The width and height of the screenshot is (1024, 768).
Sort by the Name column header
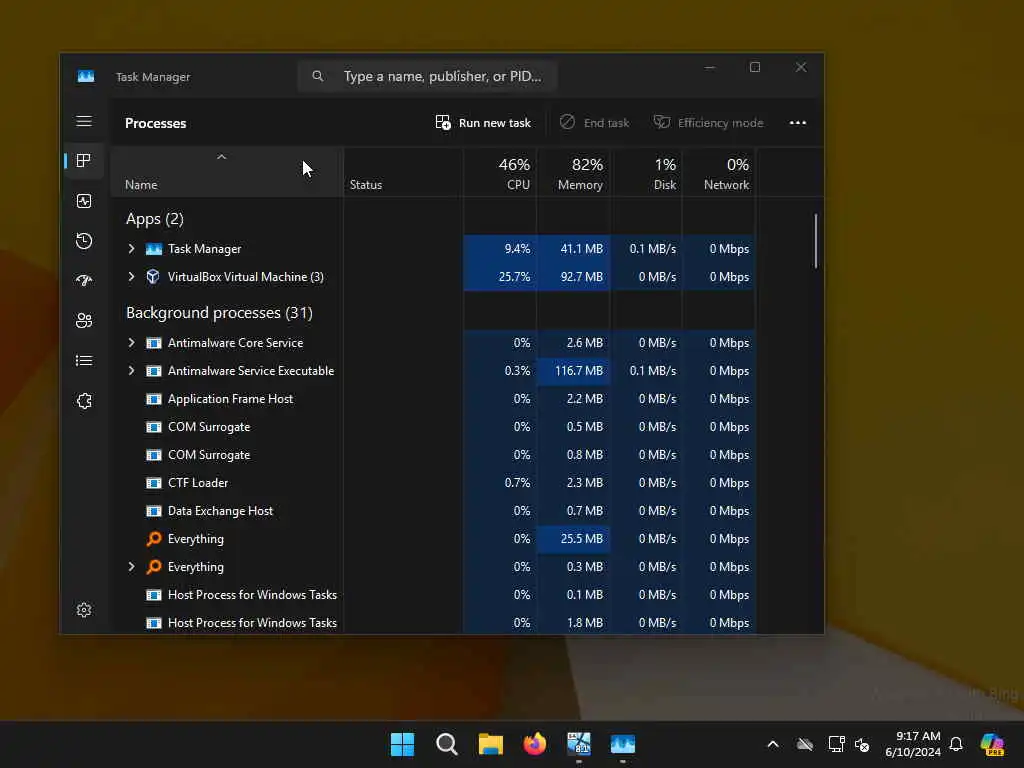[227, 172]
